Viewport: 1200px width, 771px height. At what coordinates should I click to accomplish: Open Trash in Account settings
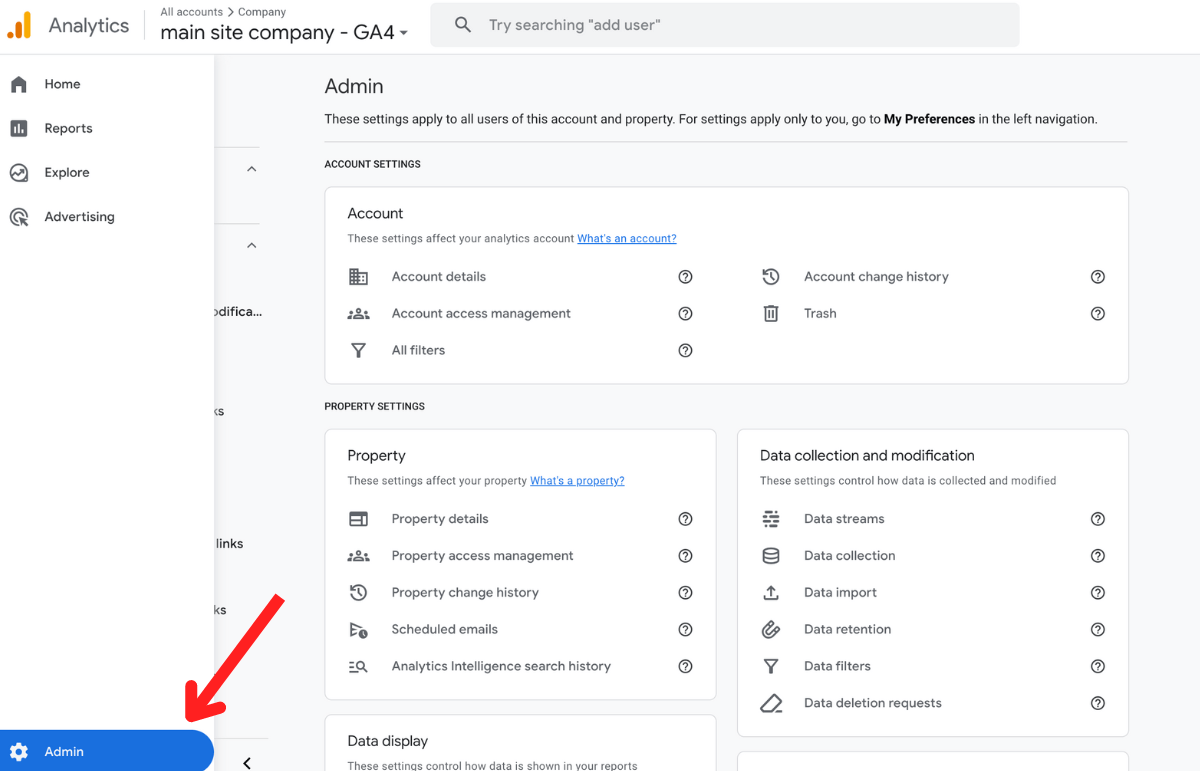pyautogui.click(x=820, y=313)
